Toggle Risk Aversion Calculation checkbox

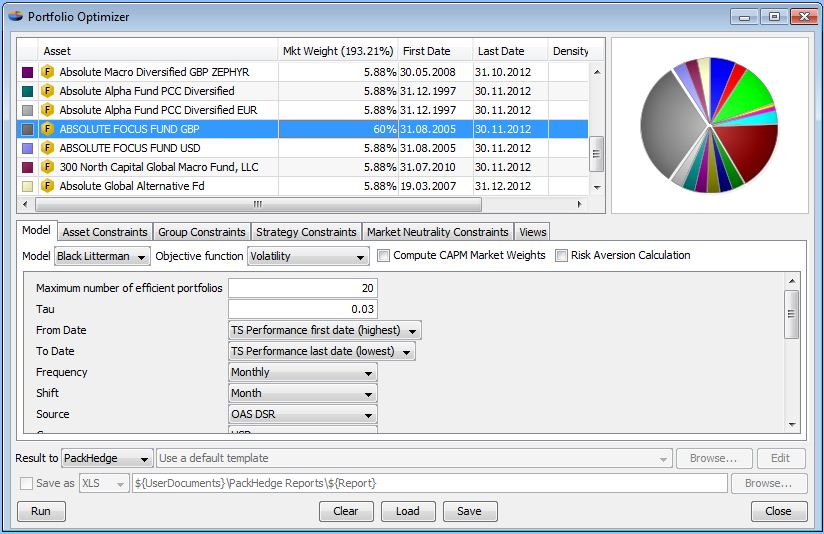[561, 255]
